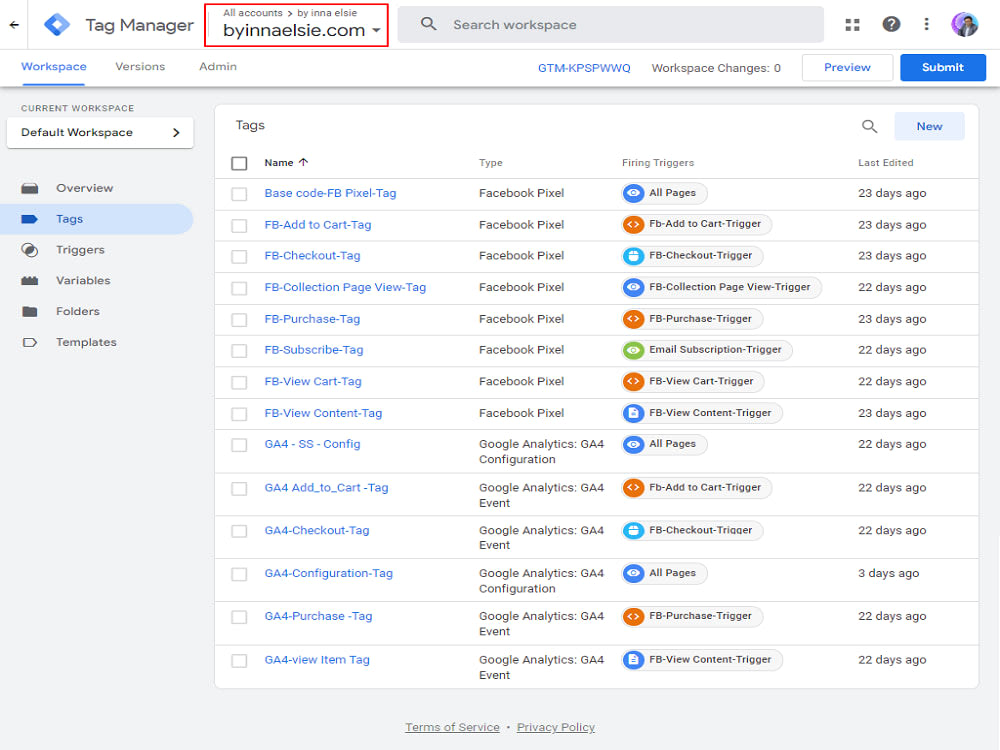The width and height of the screenshot is (1000, 750).
Task: Click the '3 days ago' cell
Action: click(x=888, y=573)
